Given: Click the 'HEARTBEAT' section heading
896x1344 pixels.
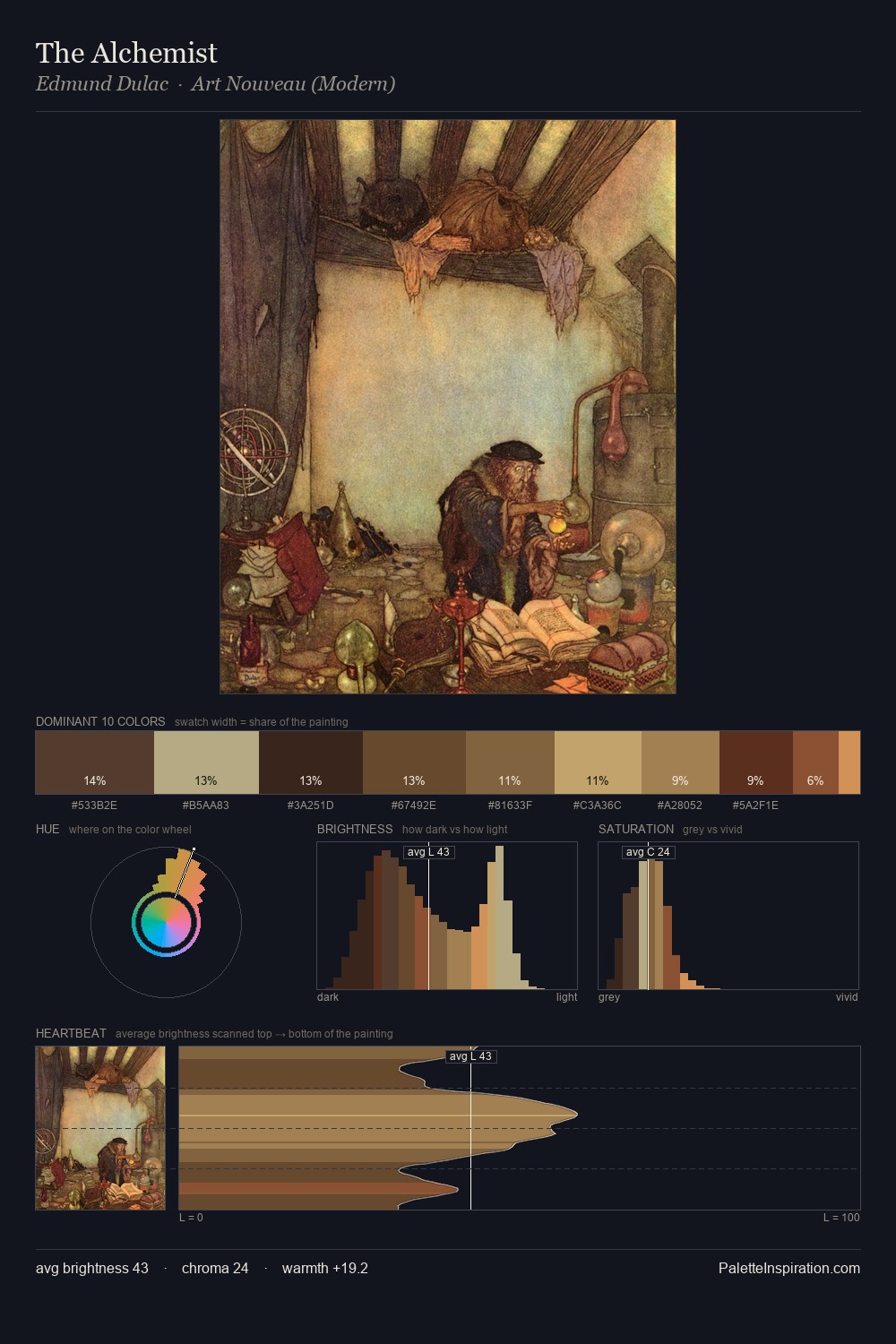Looking at the screenshot, I should (71, 1033).
